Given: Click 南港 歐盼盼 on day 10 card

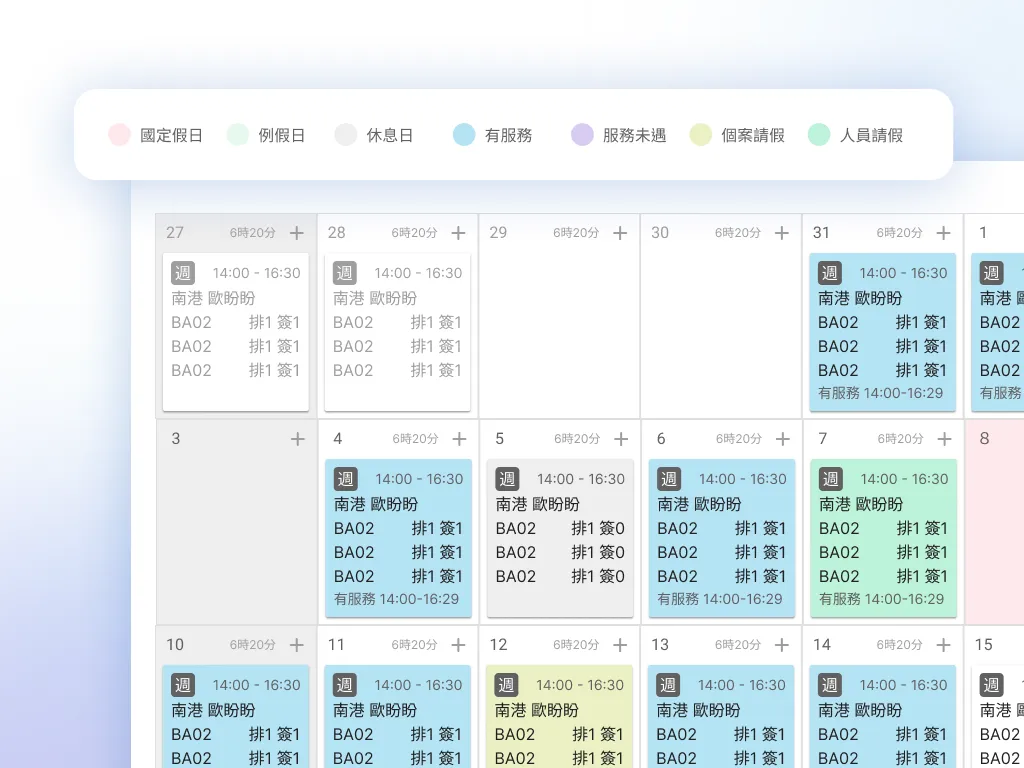Looking at the screenshot, I should tap(213, 710).
